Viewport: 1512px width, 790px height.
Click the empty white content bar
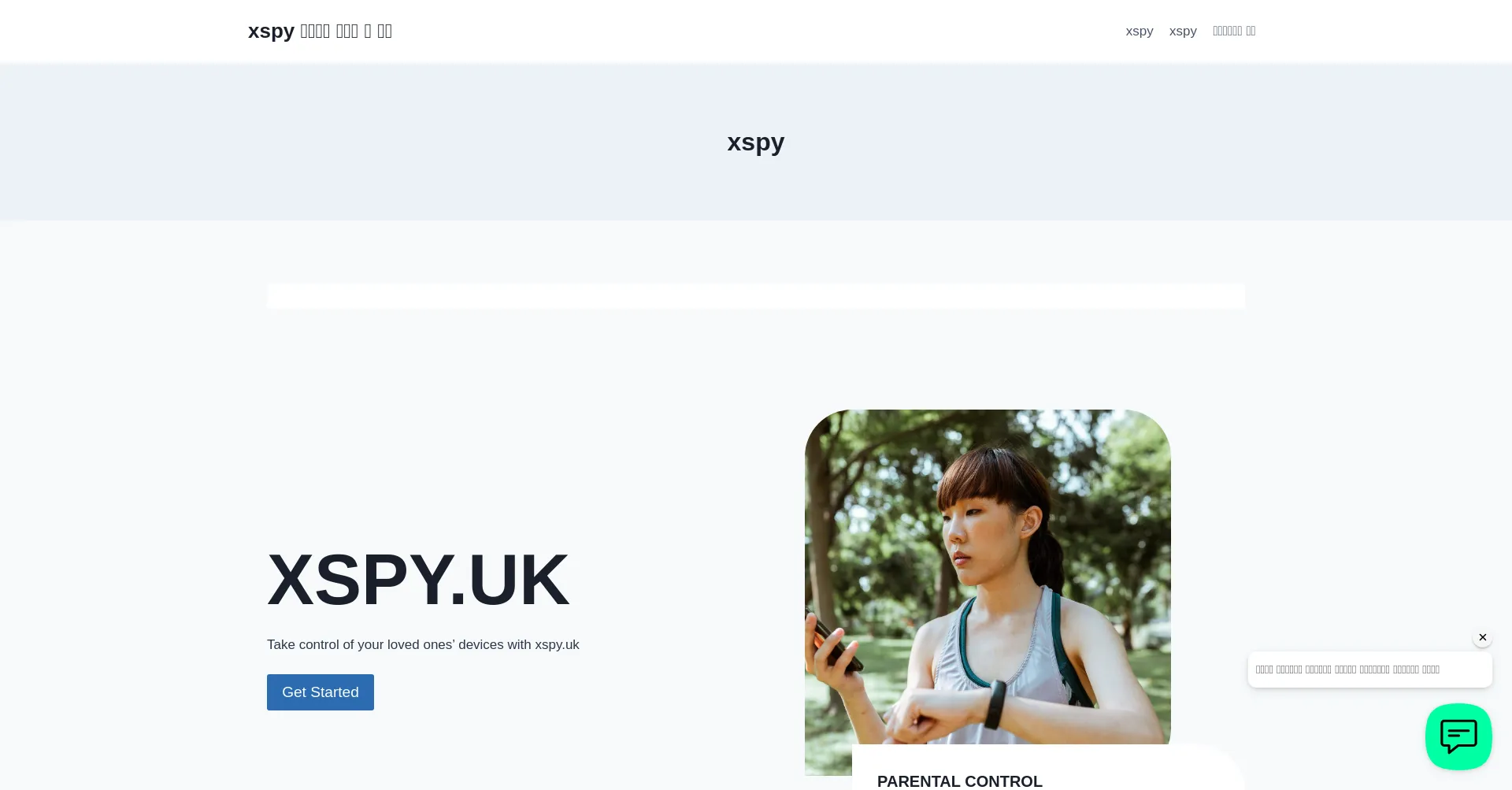pyautogui.click(x=756, y=296)
